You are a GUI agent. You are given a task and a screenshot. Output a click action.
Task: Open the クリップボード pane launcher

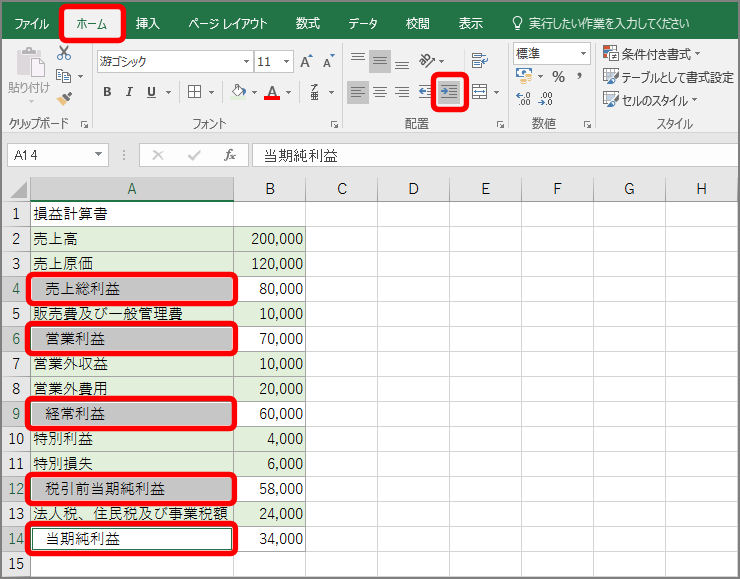tap(84, 125)
